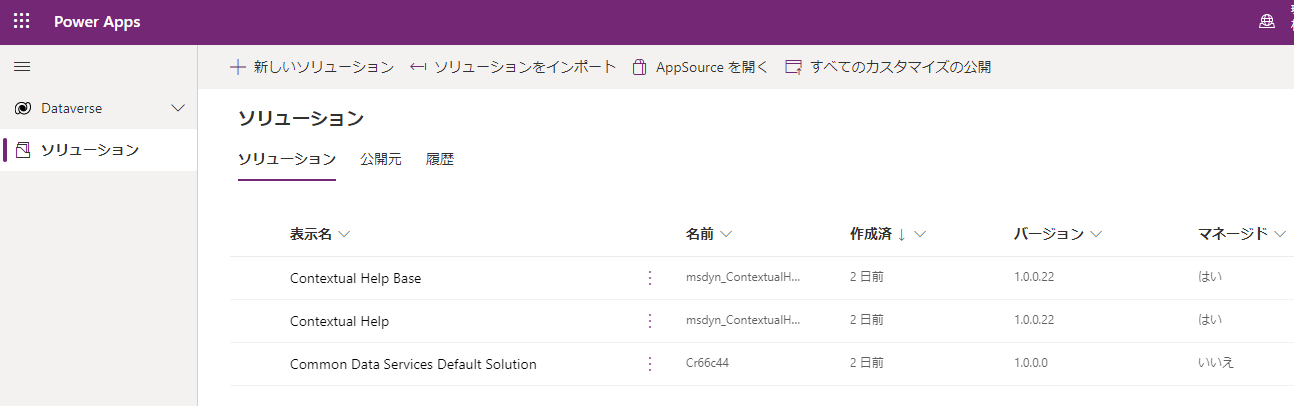Open more options for Common Data Services
Image resolution: width=1294 pixels, height=406 pixels.
[x=649, y=365]
